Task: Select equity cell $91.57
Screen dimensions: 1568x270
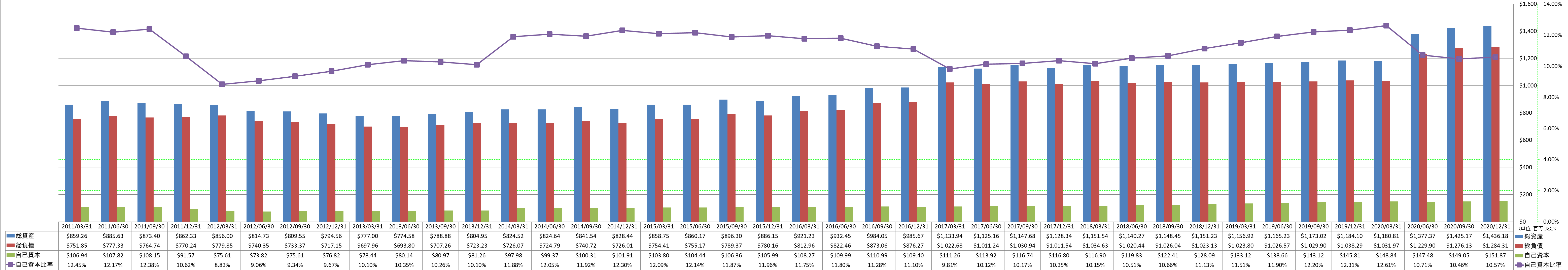Action: click(186, 255)
